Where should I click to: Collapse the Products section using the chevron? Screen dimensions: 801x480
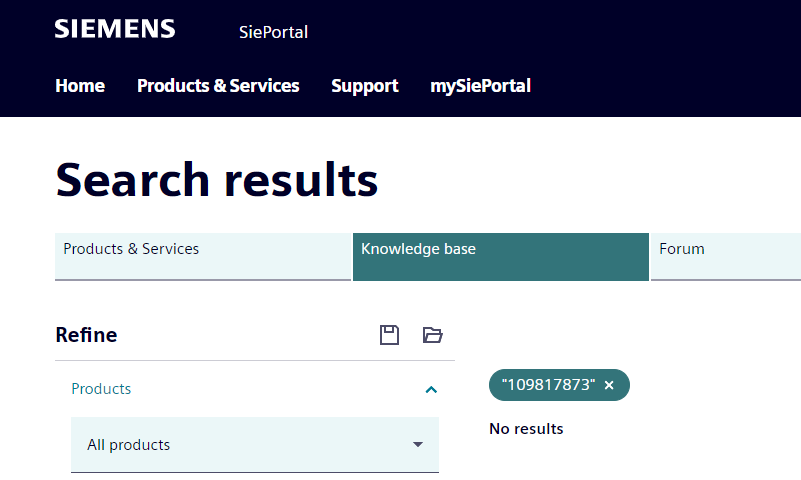coord(431,389)
